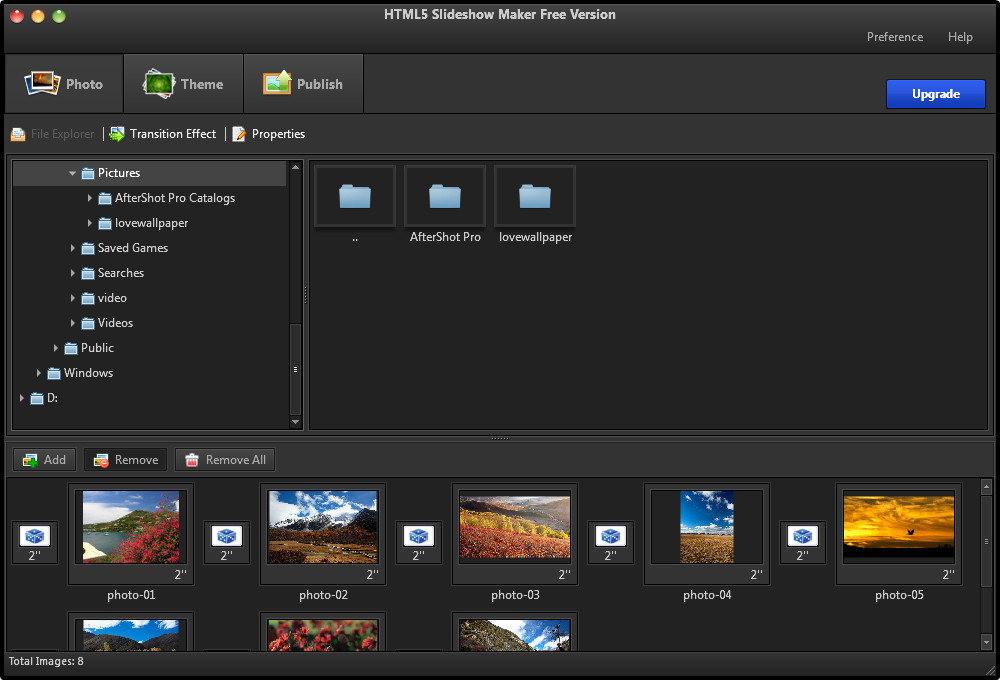The image size is (1000, 680).
Task: Open the Help menu
Action: pyautogui.click(x=960, y=37)
